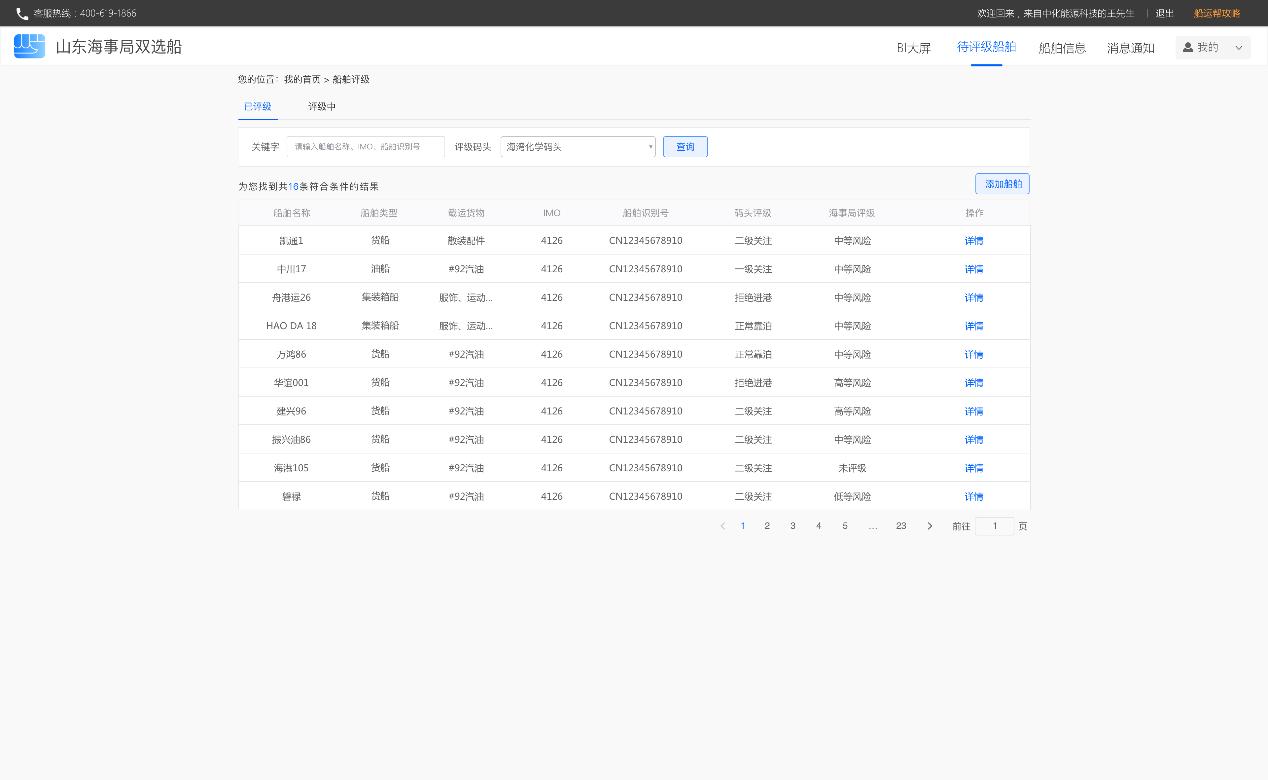Go to previous page with left arrow

click(722, 526)
